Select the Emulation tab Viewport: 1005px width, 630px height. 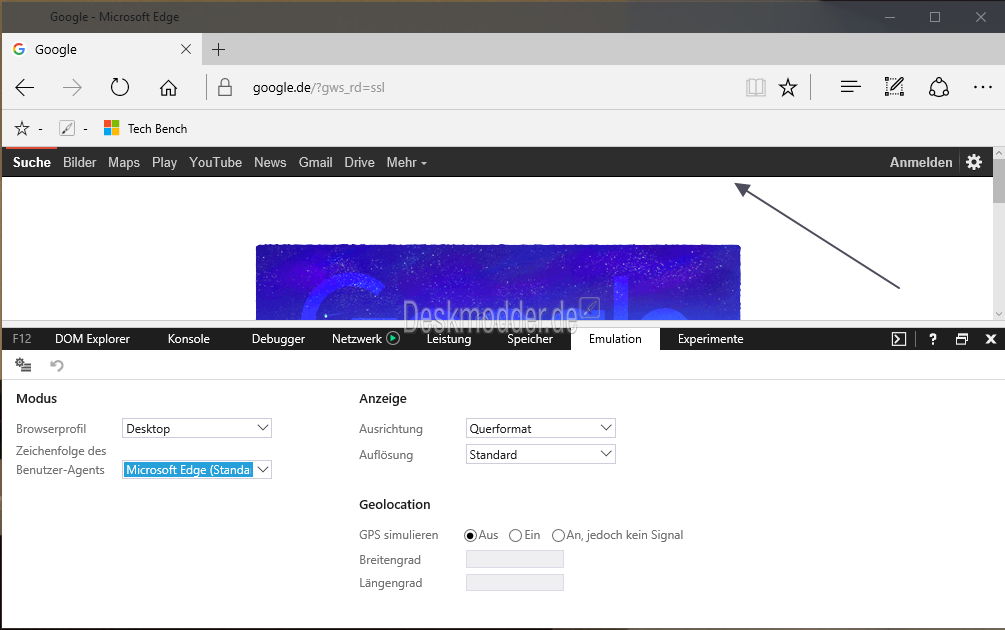[x=615, y=339]
